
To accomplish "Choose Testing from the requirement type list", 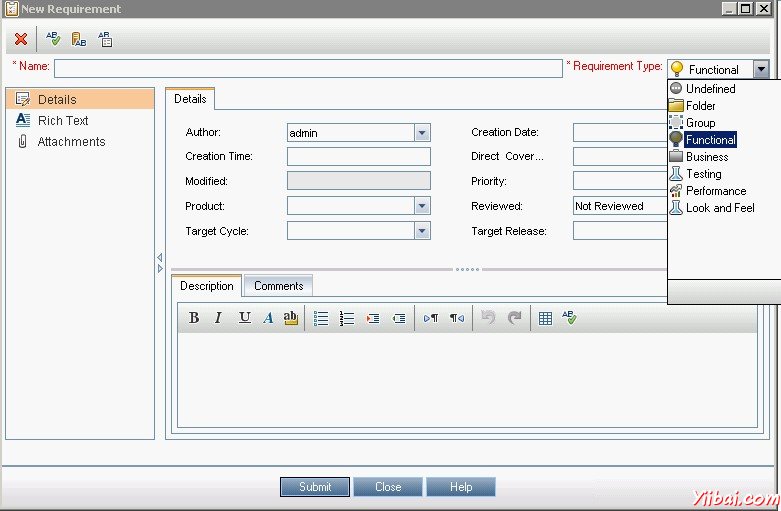I will coord(703,174).
